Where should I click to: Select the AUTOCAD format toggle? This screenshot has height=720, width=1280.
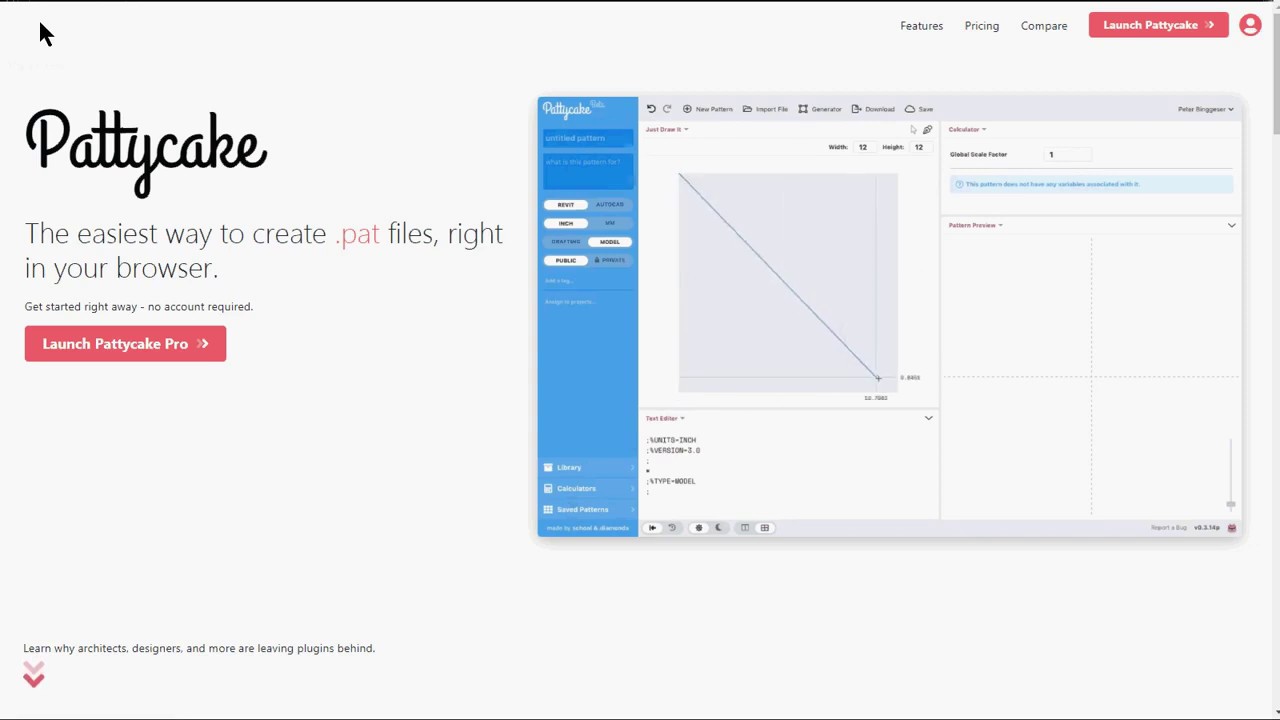pyautogui.click(x=610, y=204)
